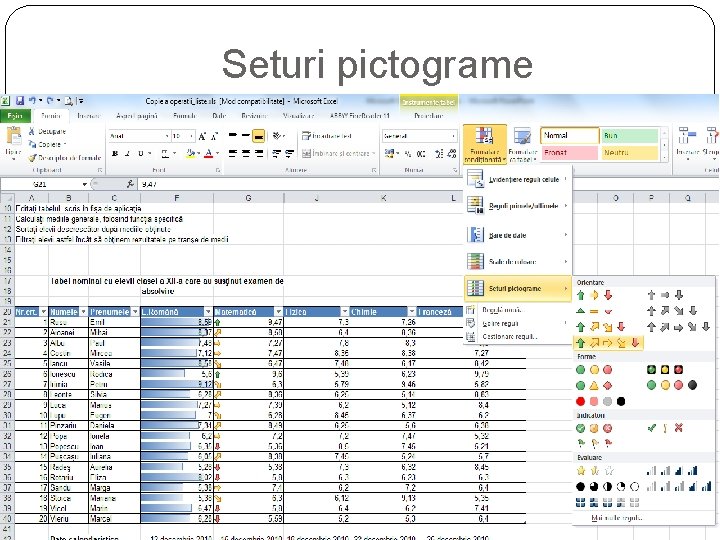
Task: Open the Name Box dropdown showing G21
Action: (x=84, y=184)
